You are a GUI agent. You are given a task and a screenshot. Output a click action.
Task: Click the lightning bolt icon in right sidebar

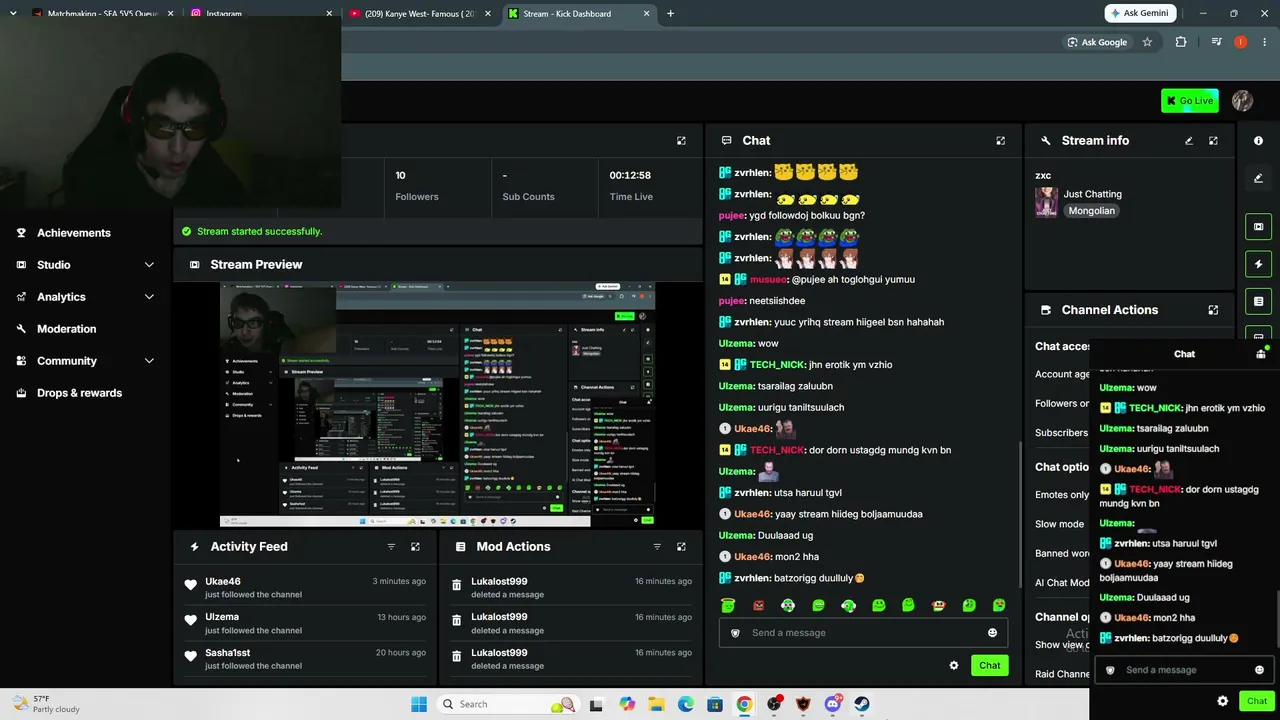pyautogui.click(x=1258, y=264)
